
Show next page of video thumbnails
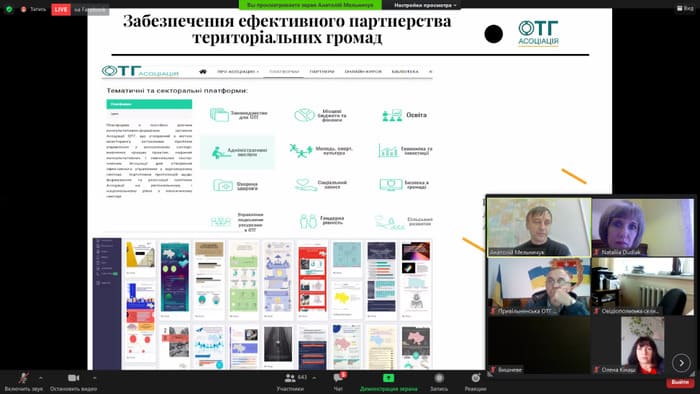click(681, 363)
